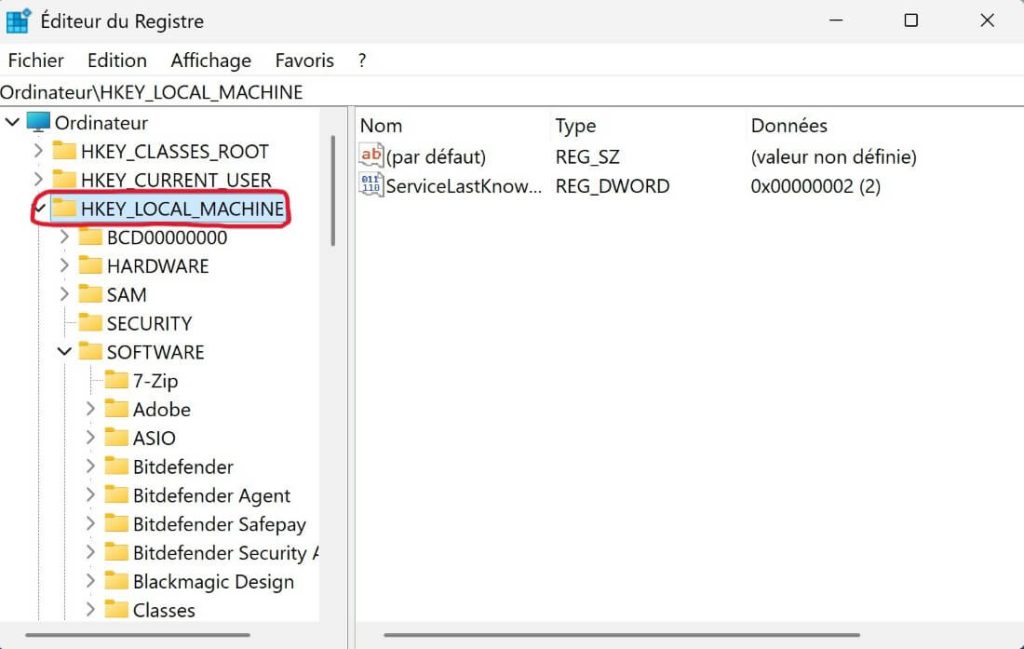1024x649 pixels.
Task: Expand the HARDWARE key chevron
Action: pos(65,266)
